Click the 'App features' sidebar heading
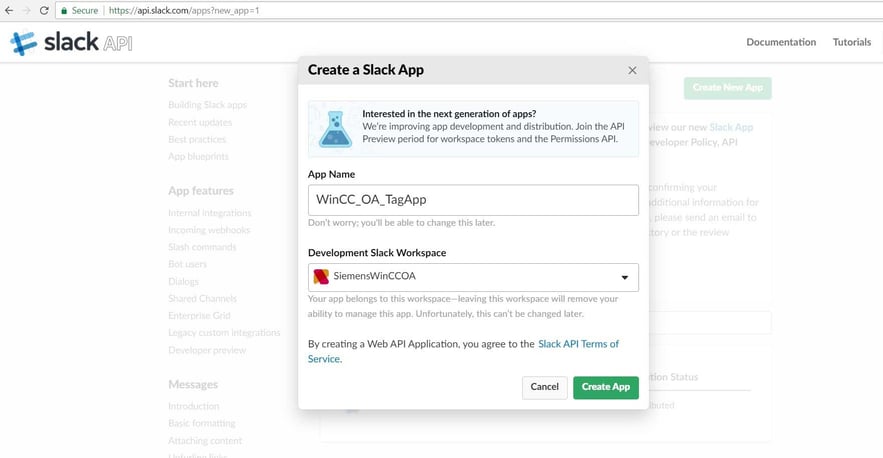 pos(200,191)
